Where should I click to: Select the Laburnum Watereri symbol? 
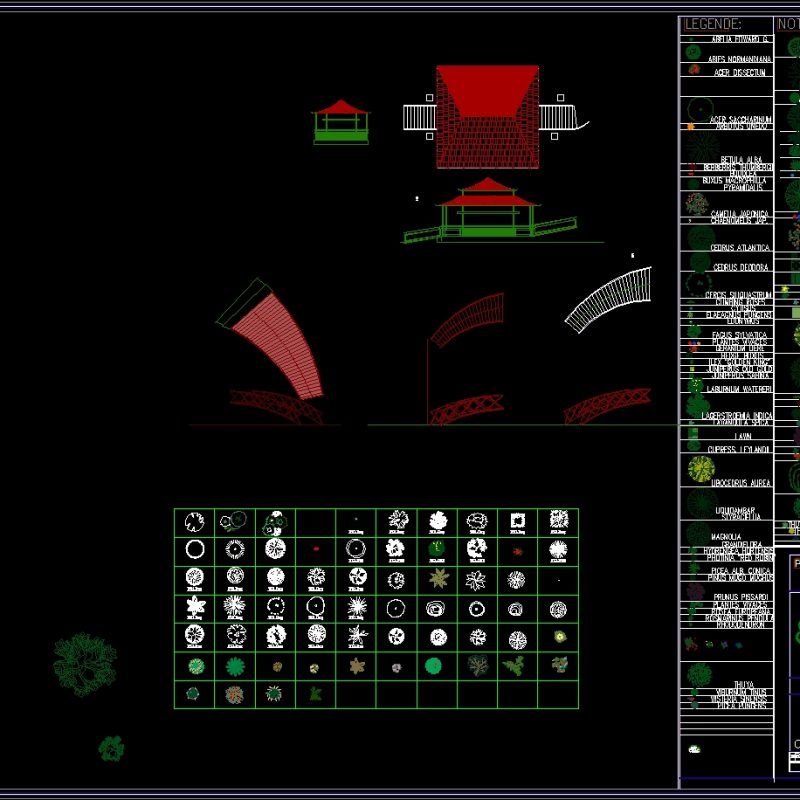(694, 385)
